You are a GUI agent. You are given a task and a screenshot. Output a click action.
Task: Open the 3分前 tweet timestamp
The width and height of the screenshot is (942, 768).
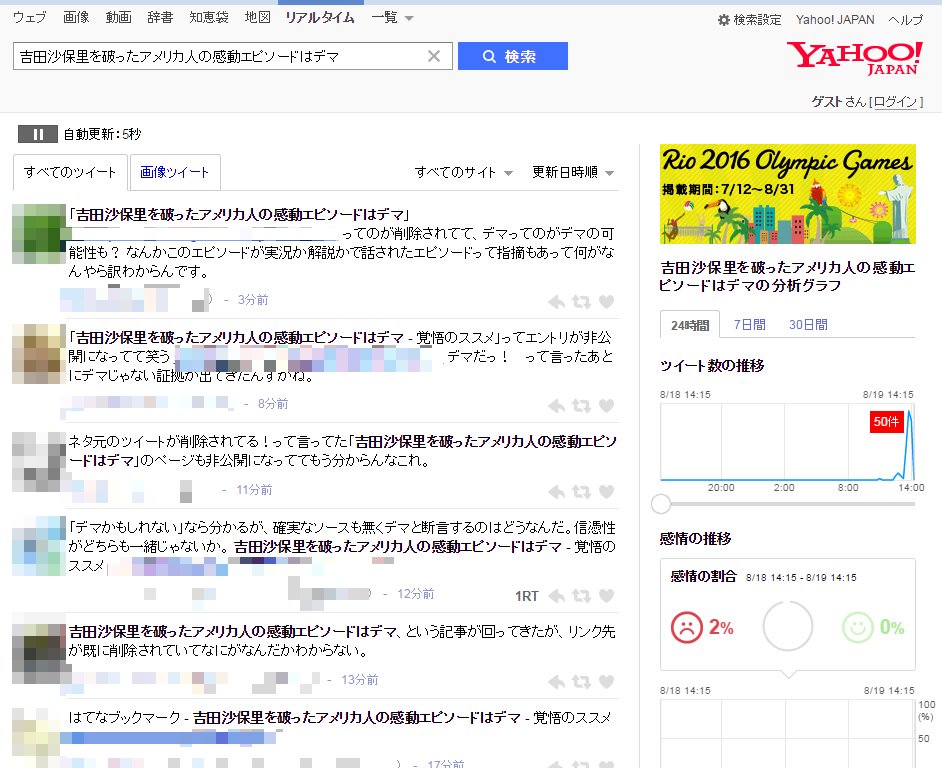253,299
